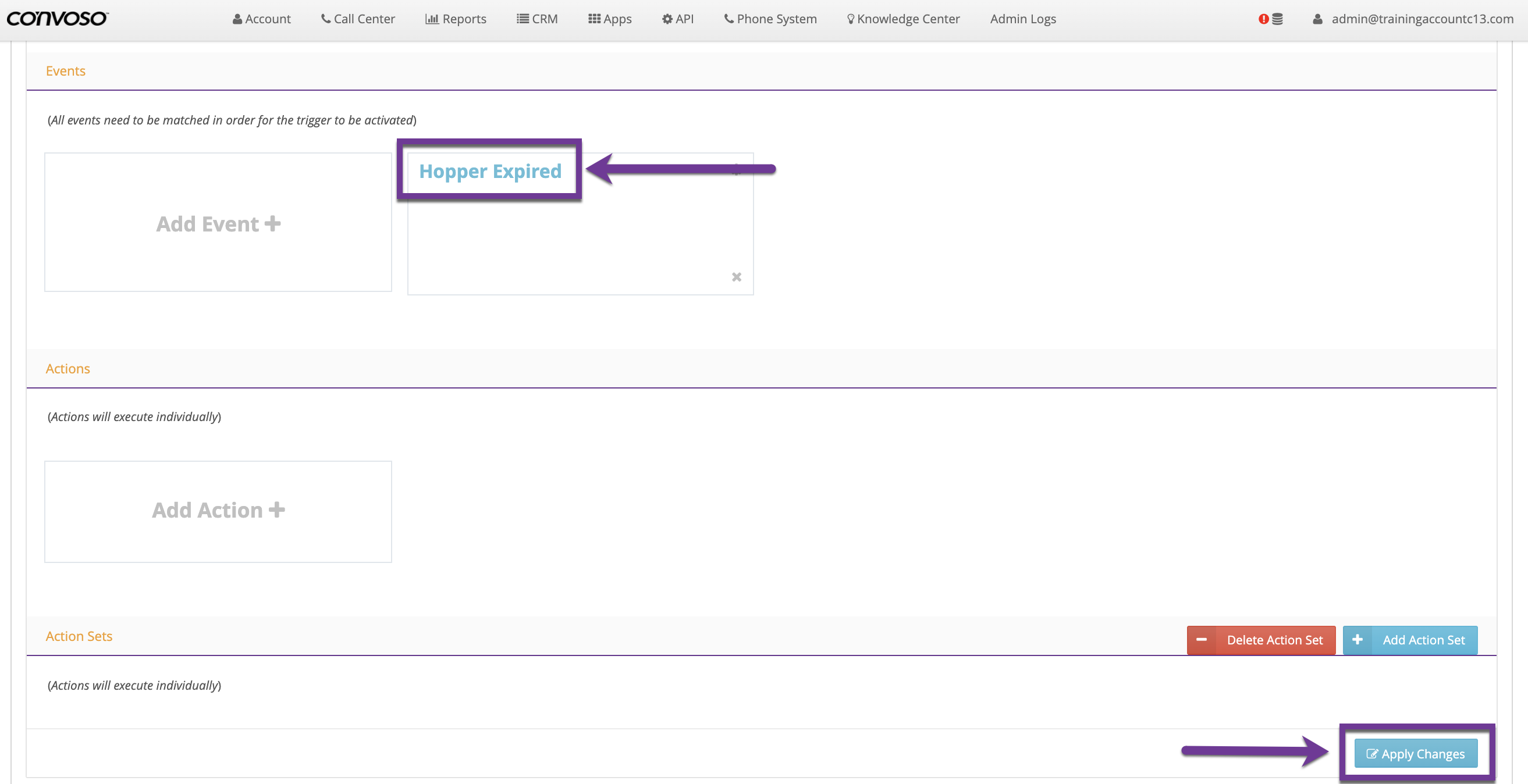Screen dimensions: 1528x784
Task: Click the user icon beside the admin email
Action: coord(1317,19)
